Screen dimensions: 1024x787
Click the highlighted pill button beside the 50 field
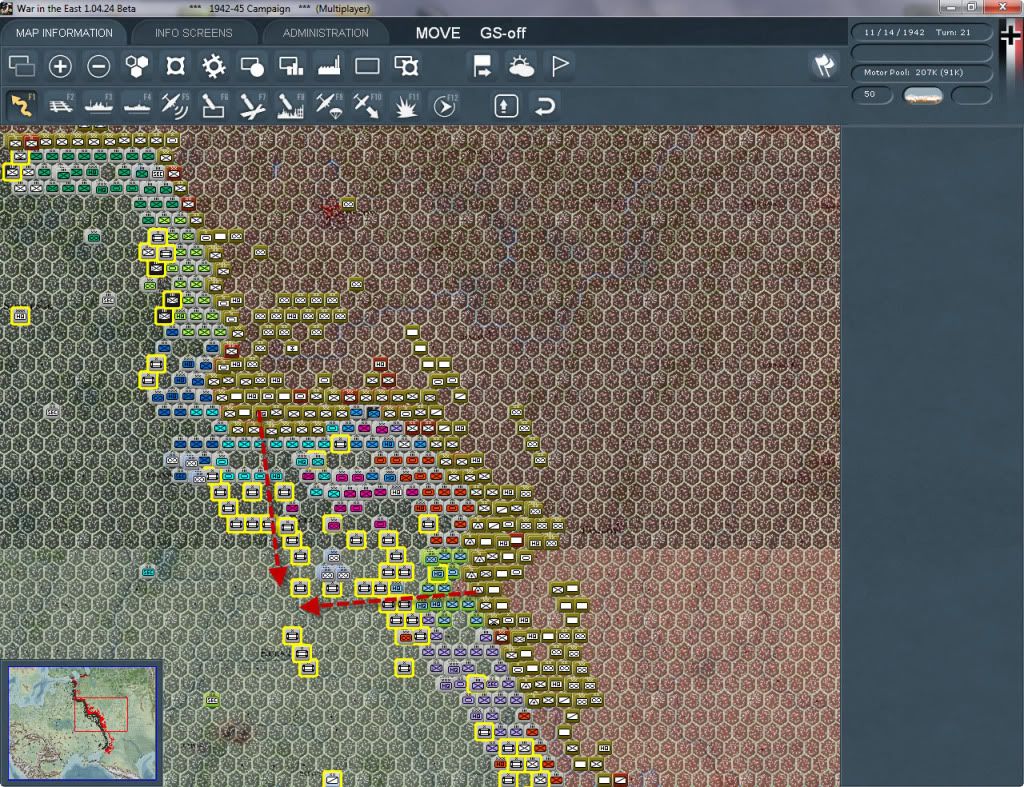coord(922,96)
